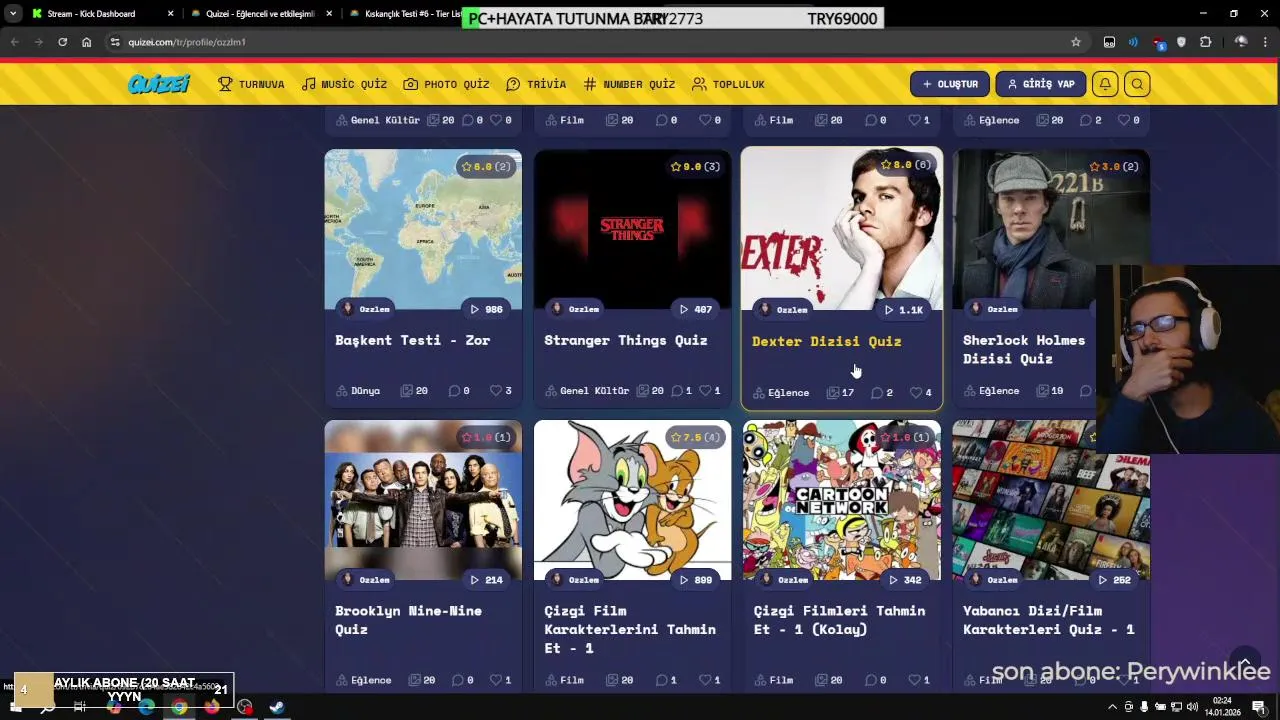
Task: Open Chrome from the taskbar
Action: pos(179,707)
